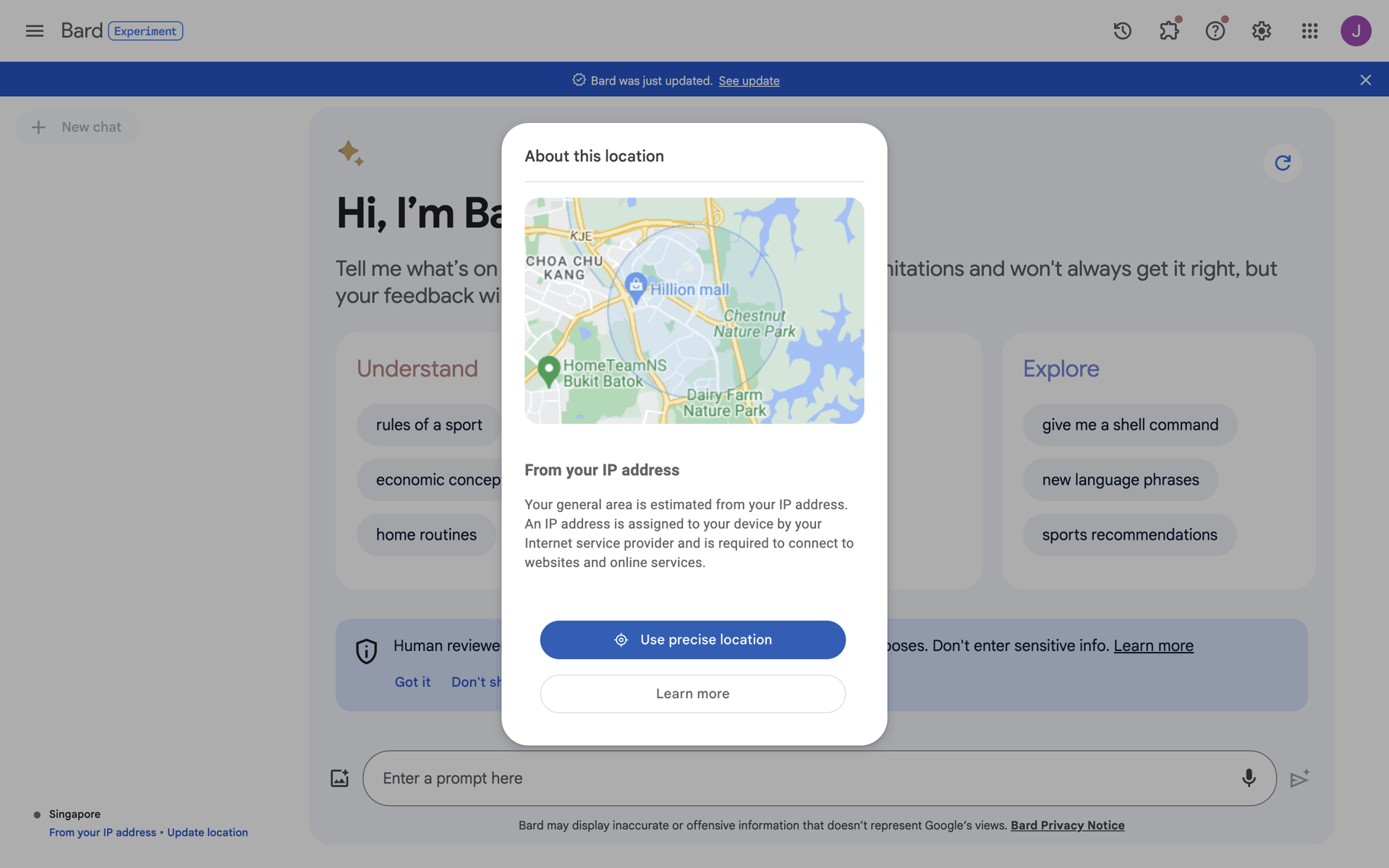Click the About this location title
Screen dimensions: 1389x868
pos(594,156)
